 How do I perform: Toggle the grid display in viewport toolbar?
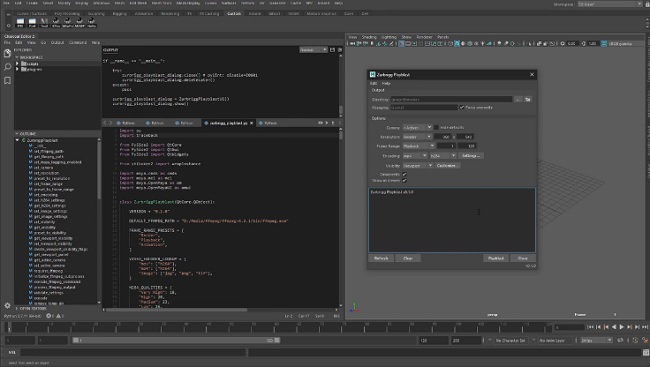click(x=401, y=44)
